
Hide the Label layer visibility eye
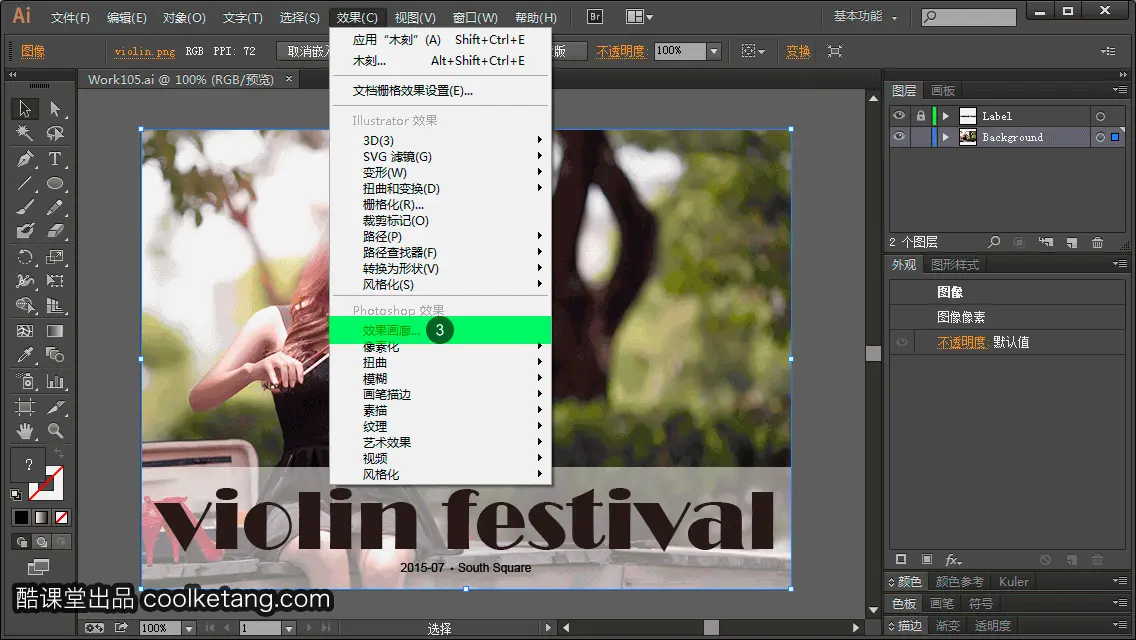(x=899, y=115)
